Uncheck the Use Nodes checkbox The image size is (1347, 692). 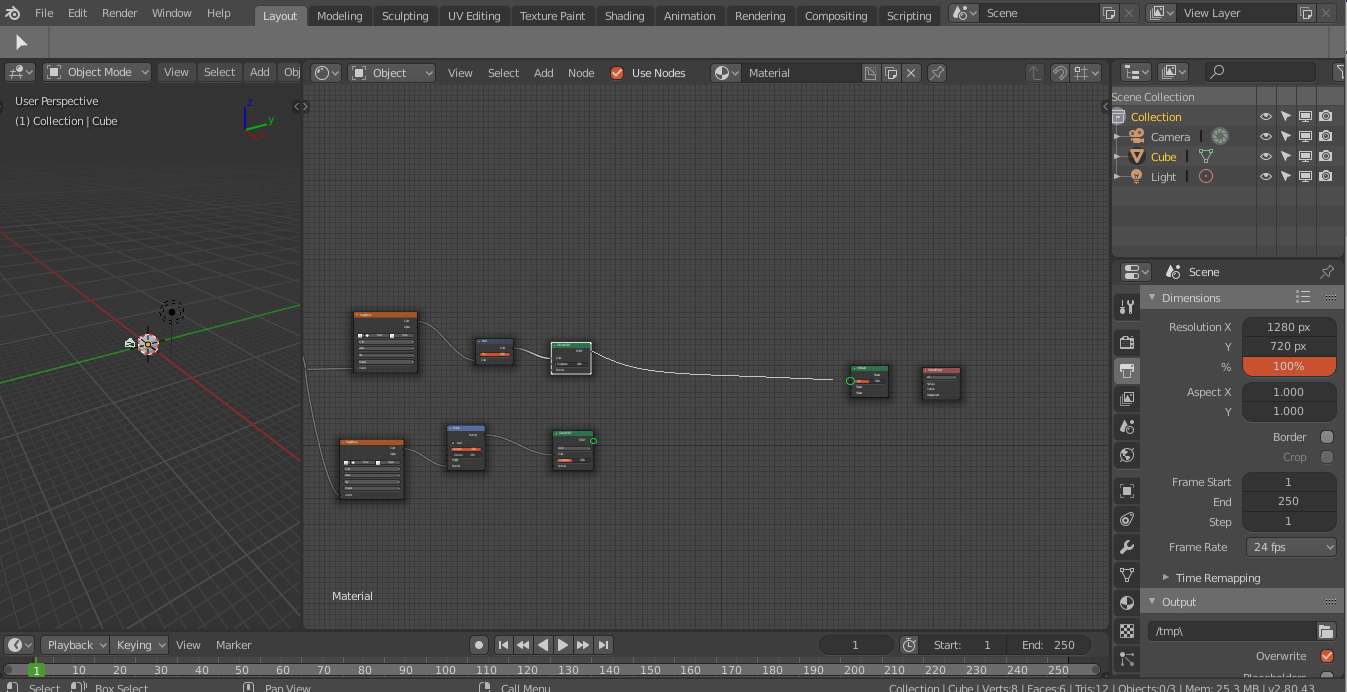click(617, 73)
